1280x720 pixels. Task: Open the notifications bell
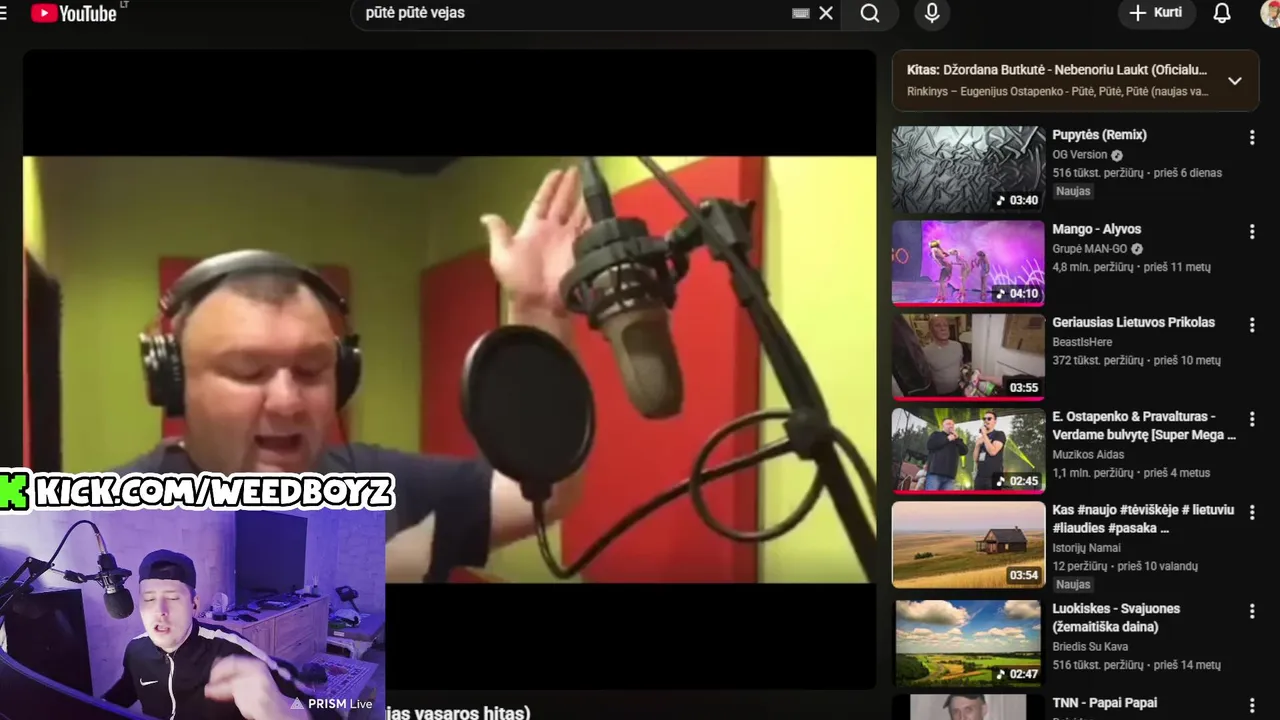[1222, 13]
